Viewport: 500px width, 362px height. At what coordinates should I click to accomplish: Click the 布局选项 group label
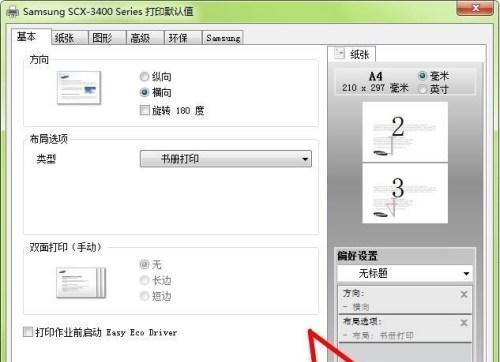tap(49, 138)
